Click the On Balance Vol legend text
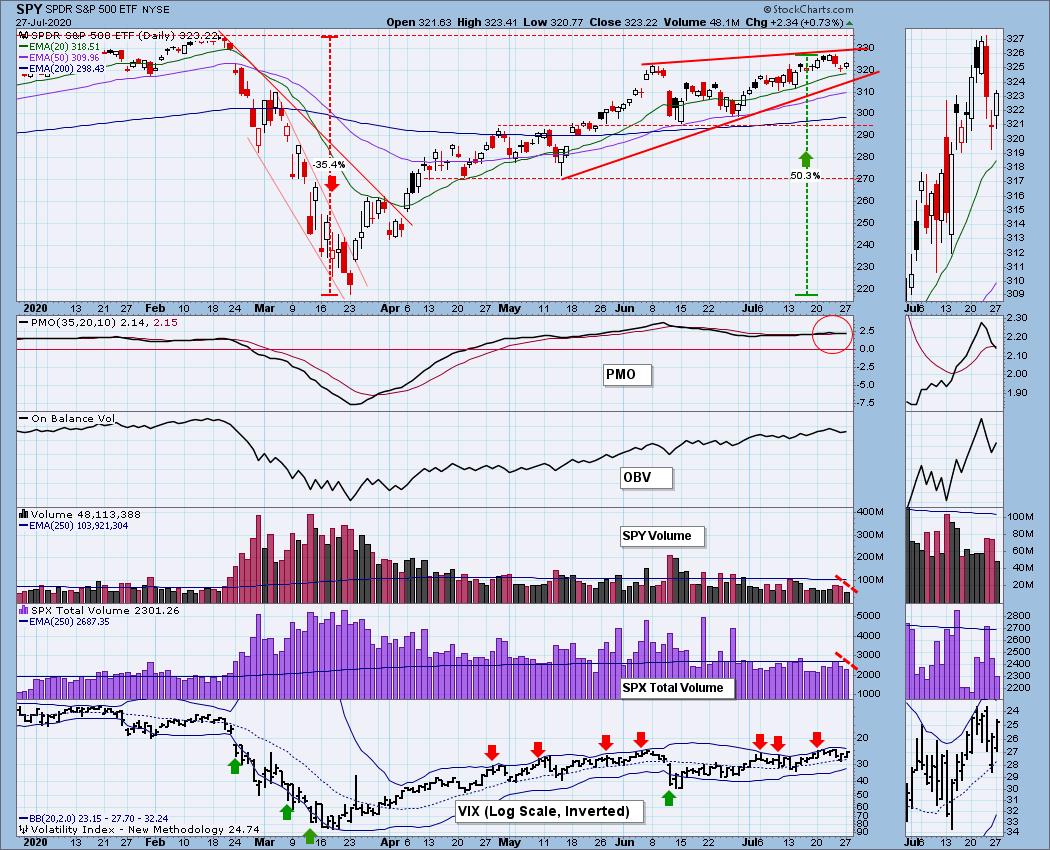Viewport: 1050px width, 850px height. pos(73,419)
